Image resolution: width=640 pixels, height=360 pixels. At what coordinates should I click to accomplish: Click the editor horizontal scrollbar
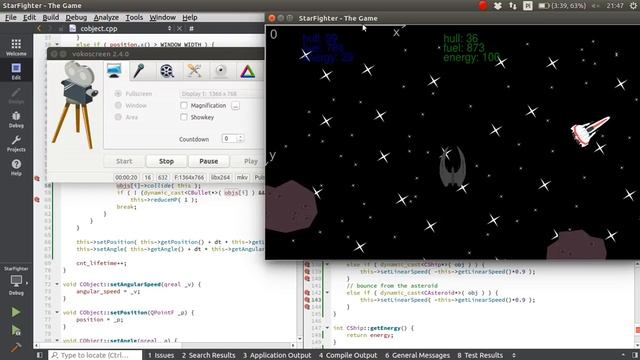[166, 345]
